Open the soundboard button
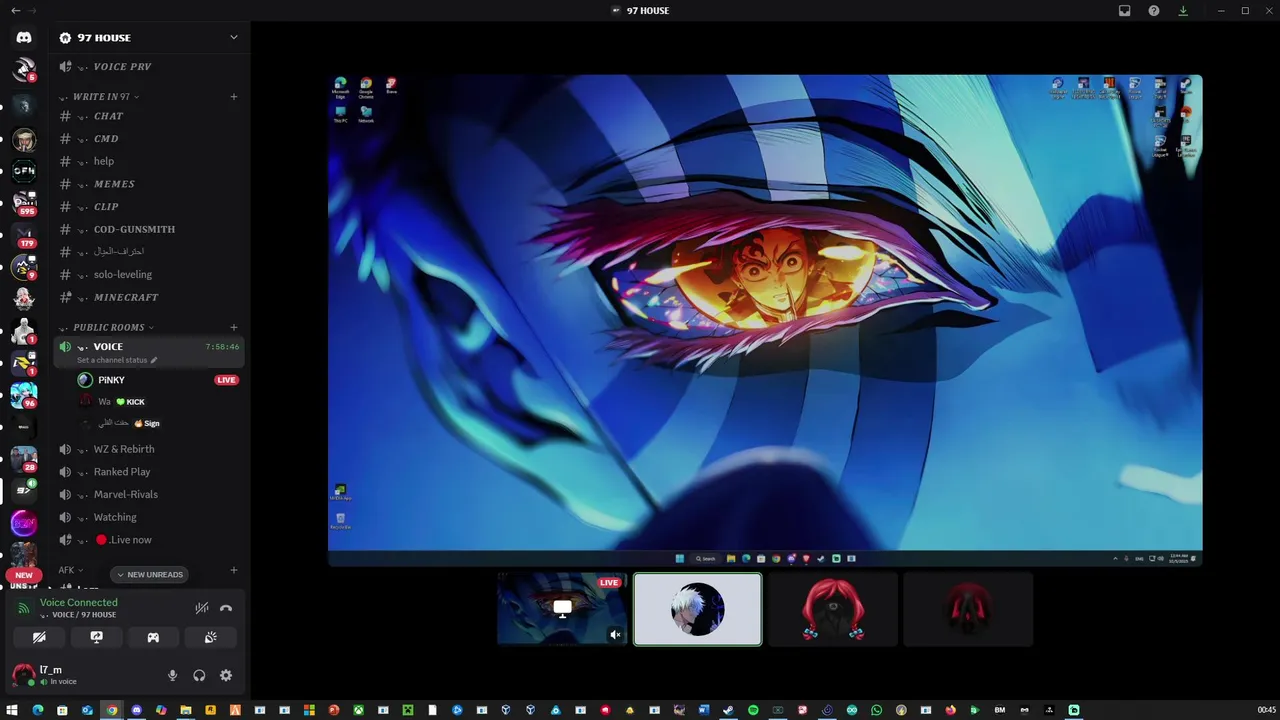This screenshot has width=1280, height=720. (x=210, y=637)
